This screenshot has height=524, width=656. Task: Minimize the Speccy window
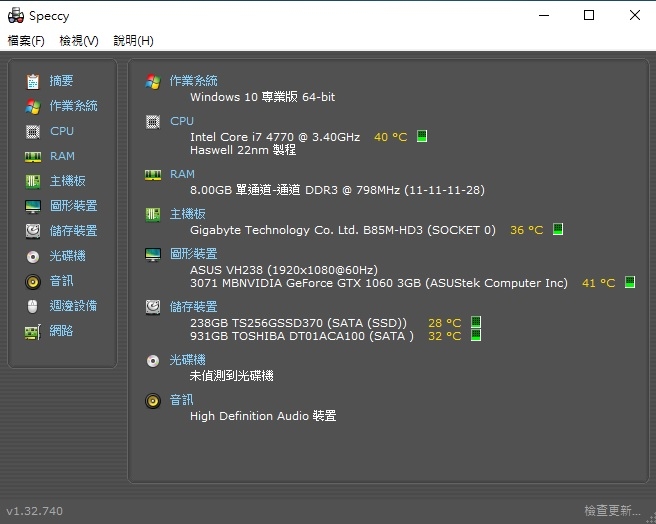coord(544,15)
